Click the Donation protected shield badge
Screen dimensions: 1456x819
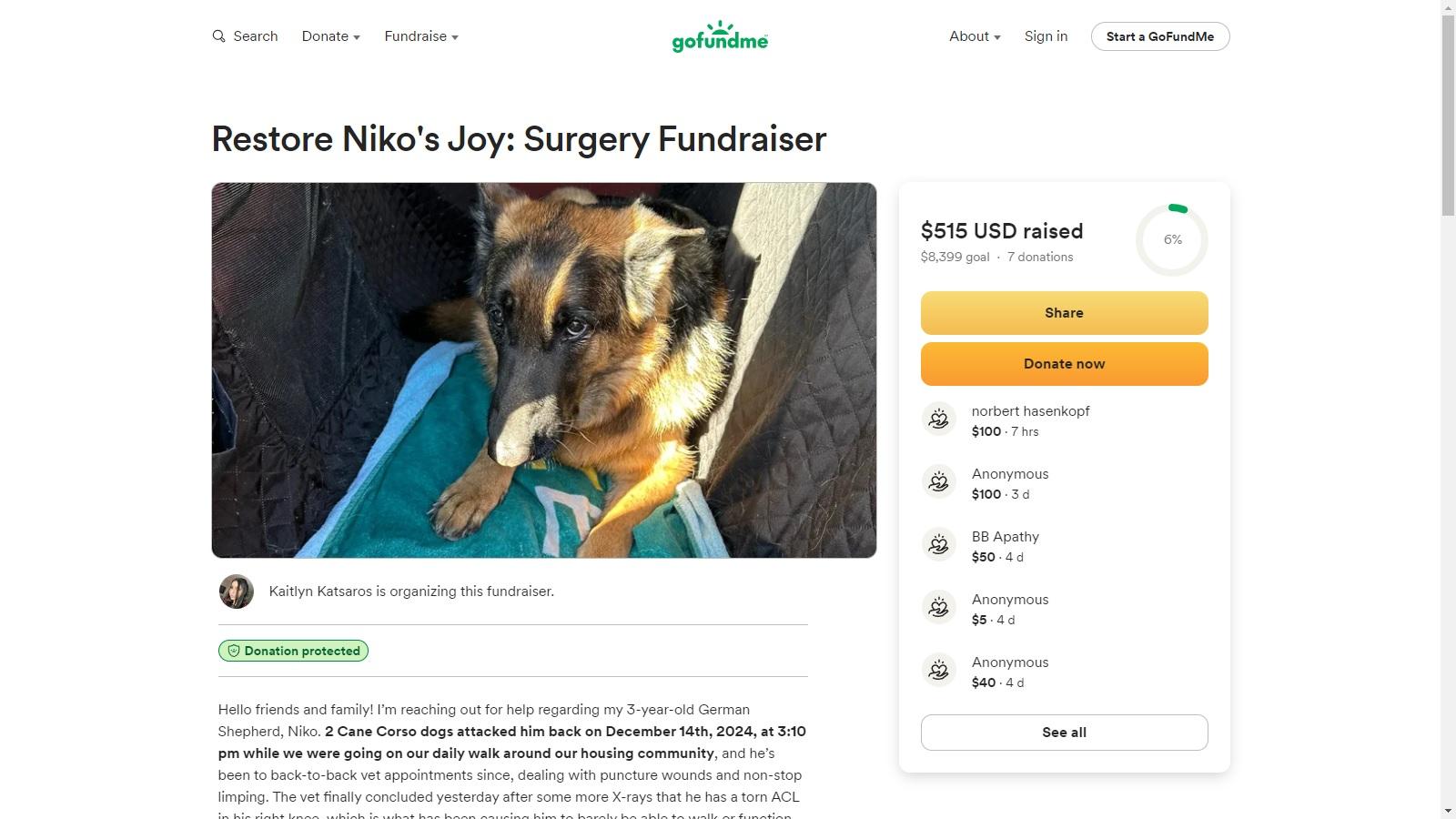point(293,651)
